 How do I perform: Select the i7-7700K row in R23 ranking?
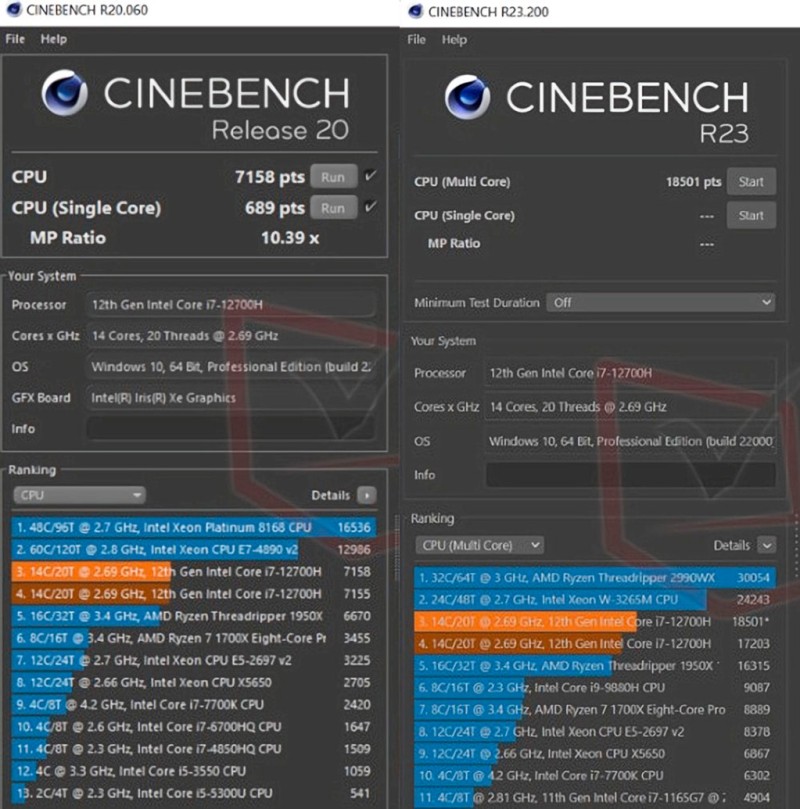pos(595,775)
